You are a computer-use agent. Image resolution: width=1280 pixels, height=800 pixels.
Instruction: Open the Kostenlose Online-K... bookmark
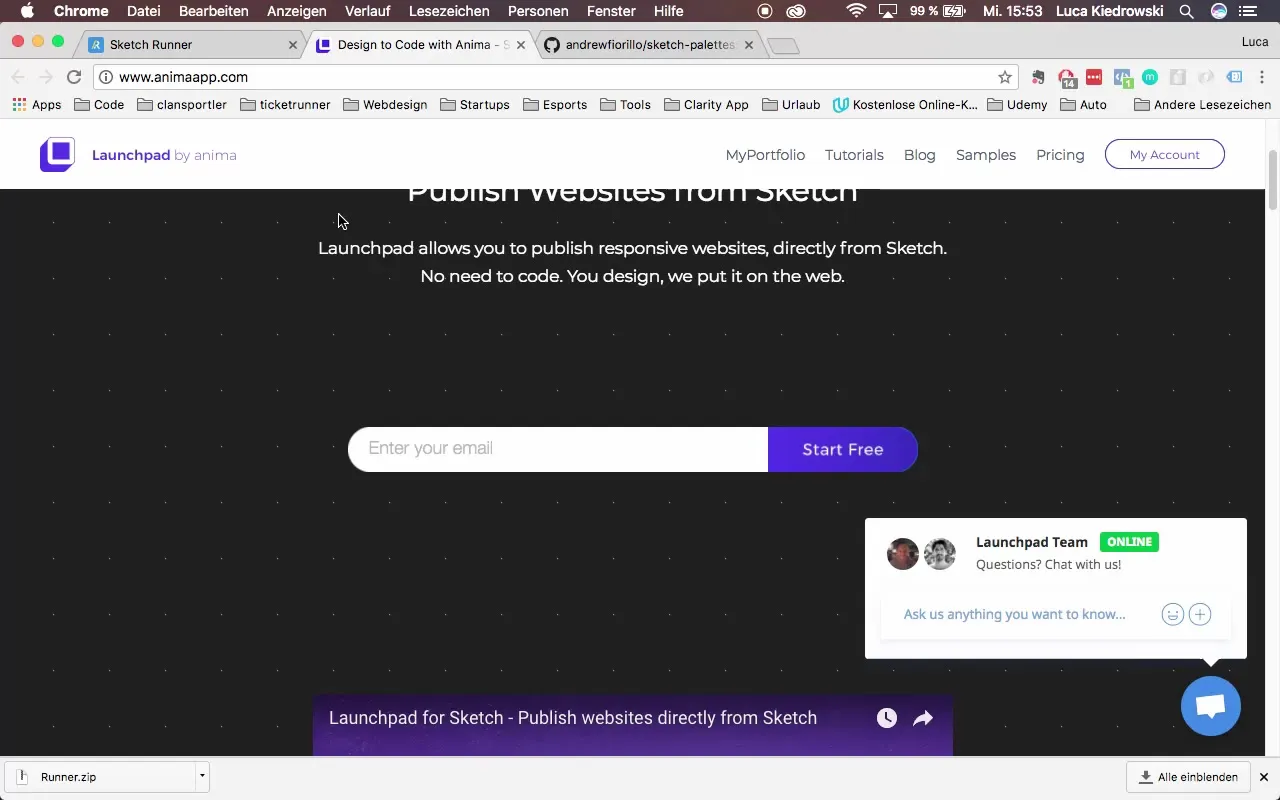coord(904,104)
